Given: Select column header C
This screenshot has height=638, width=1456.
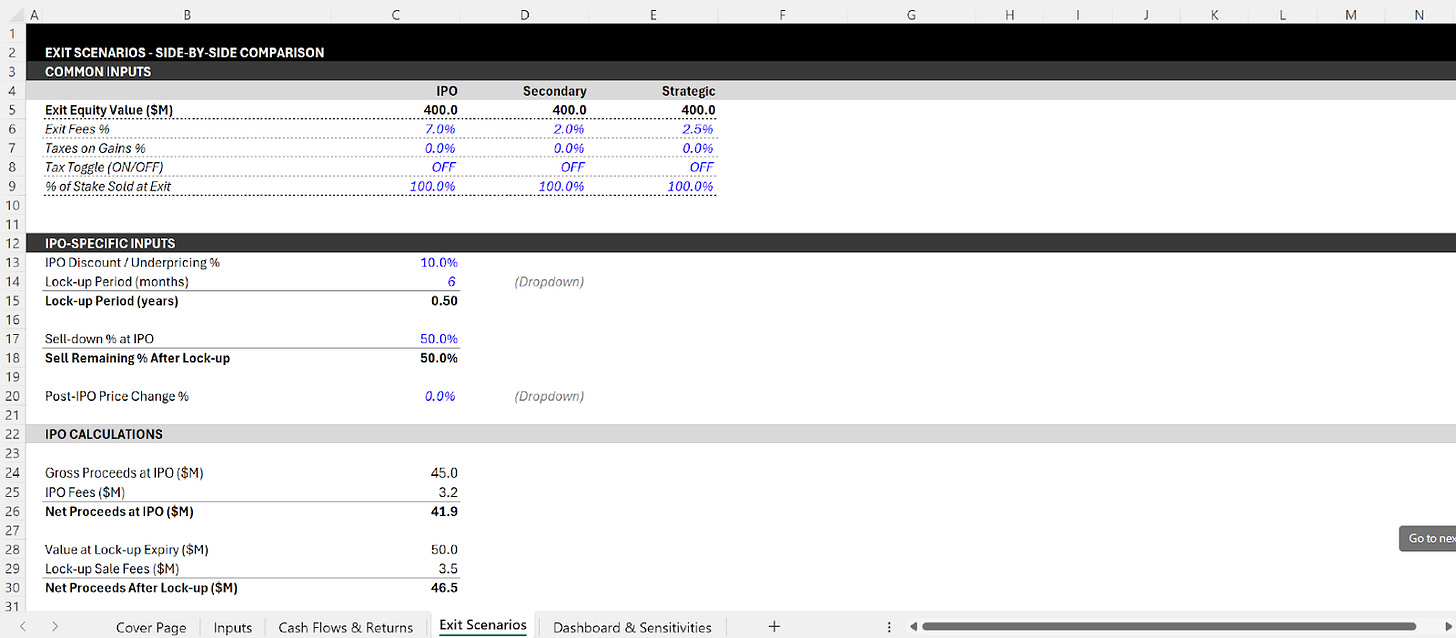Looking at the screenshot, I should tap(395, 14).
